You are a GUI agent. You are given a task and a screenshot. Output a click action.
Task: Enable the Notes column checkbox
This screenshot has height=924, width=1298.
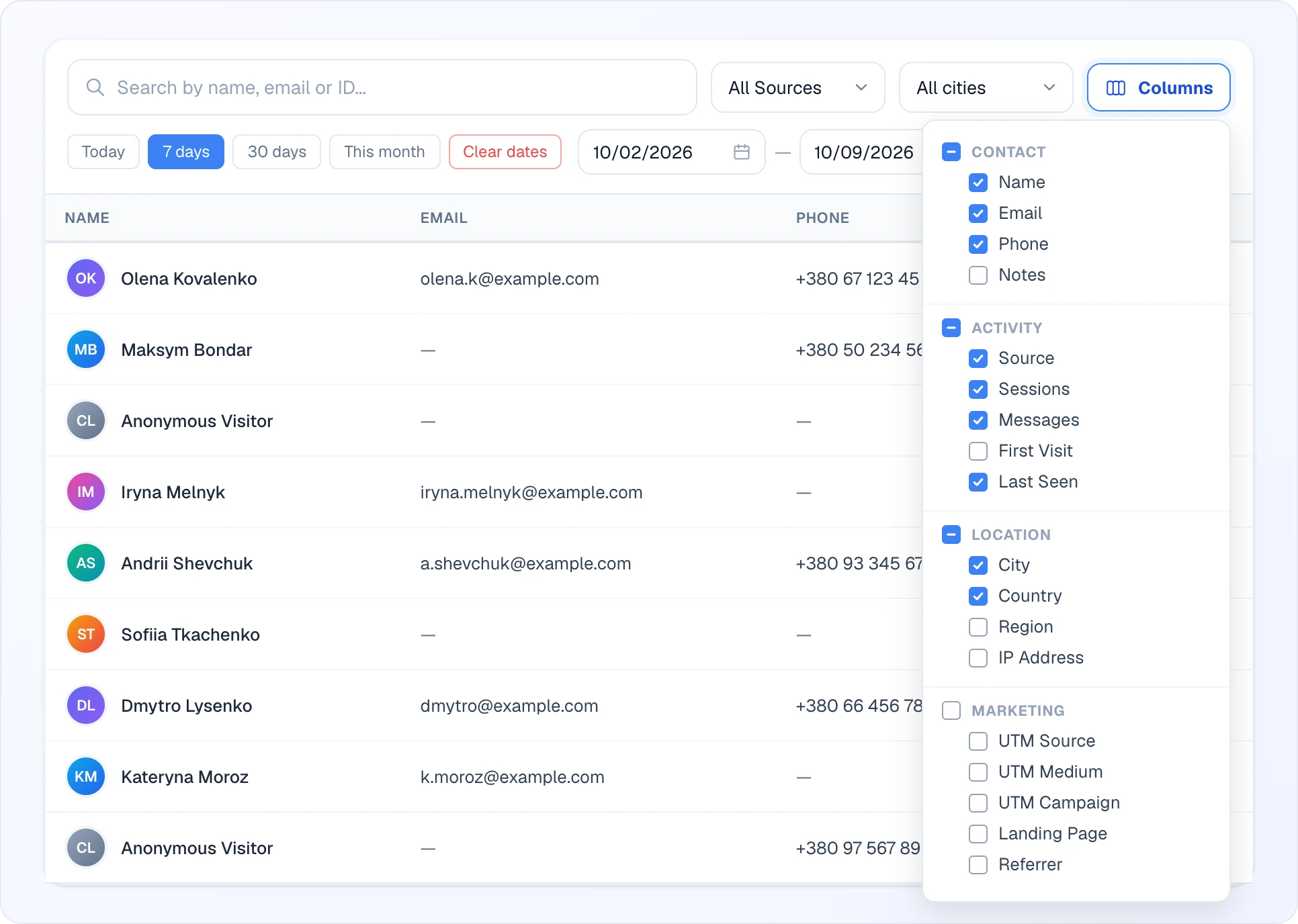coord(978,275)
